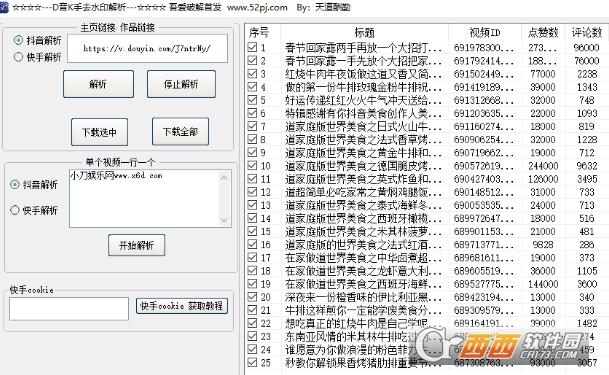Uncheck the checkbox for row 18
The width and height of the screenshot is (609, 375).
click(x=252, y=271)
